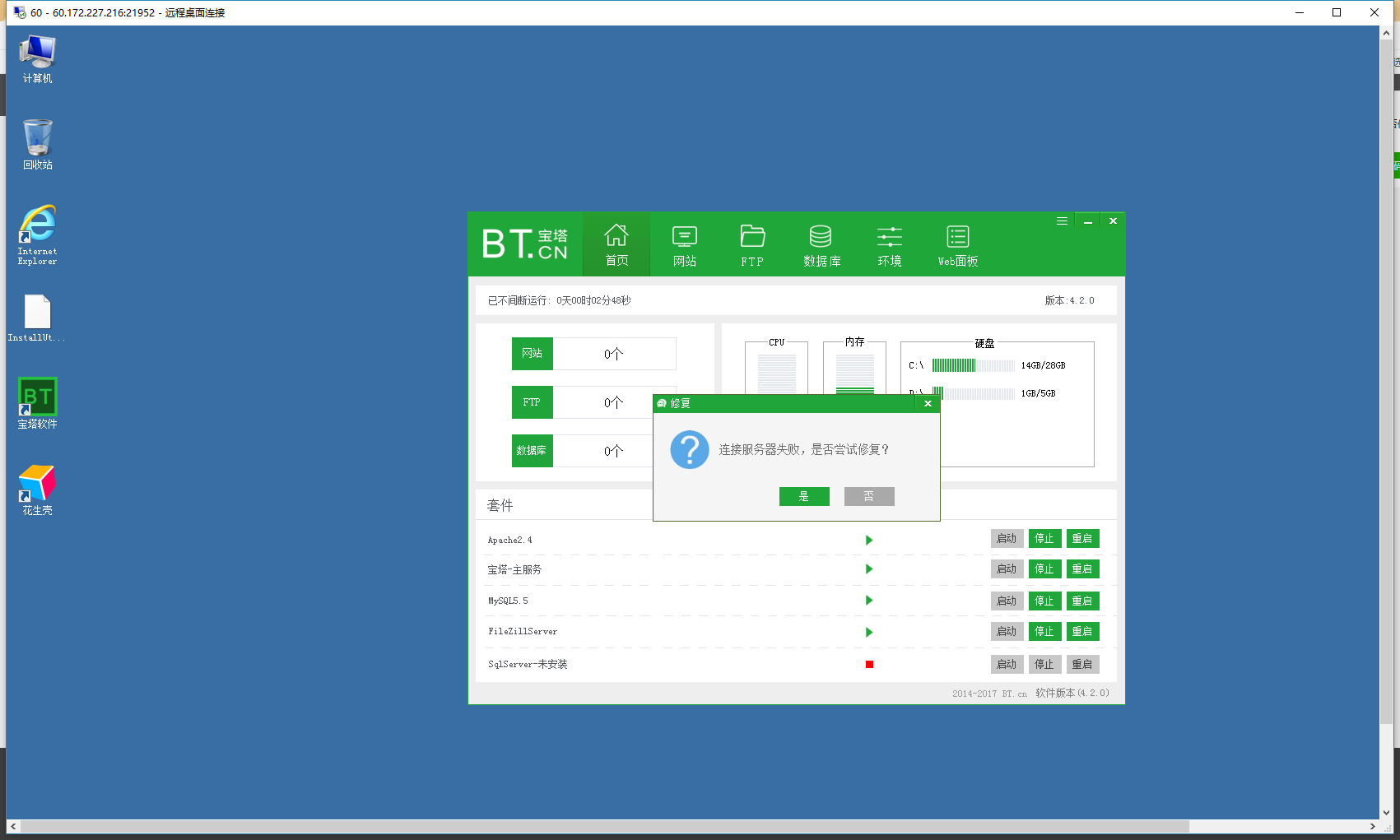Click 停止 for SqlServer-未安装
The image size is (1400, 840).
pos(1044,664)
